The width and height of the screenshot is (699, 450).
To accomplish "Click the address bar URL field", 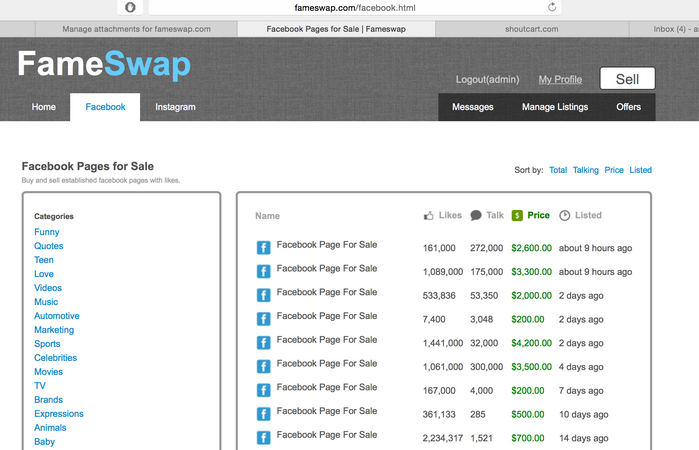I will 354,8.
